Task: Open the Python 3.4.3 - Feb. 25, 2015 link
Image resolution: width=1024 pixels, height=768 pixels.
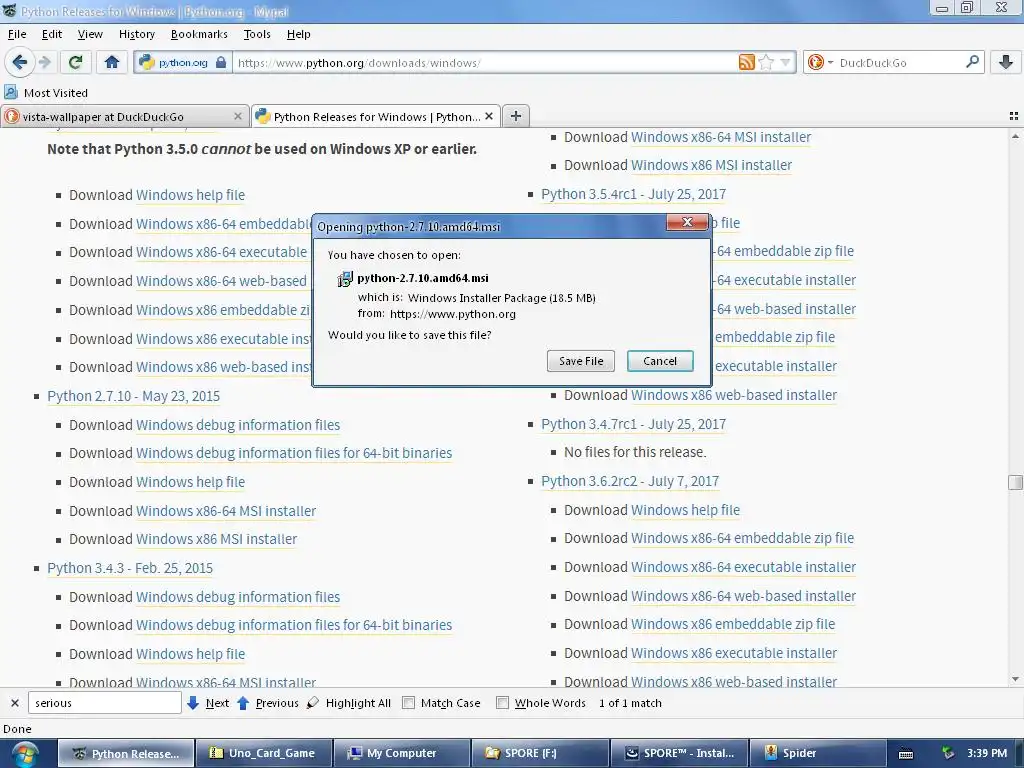Action: click(130, 568)
